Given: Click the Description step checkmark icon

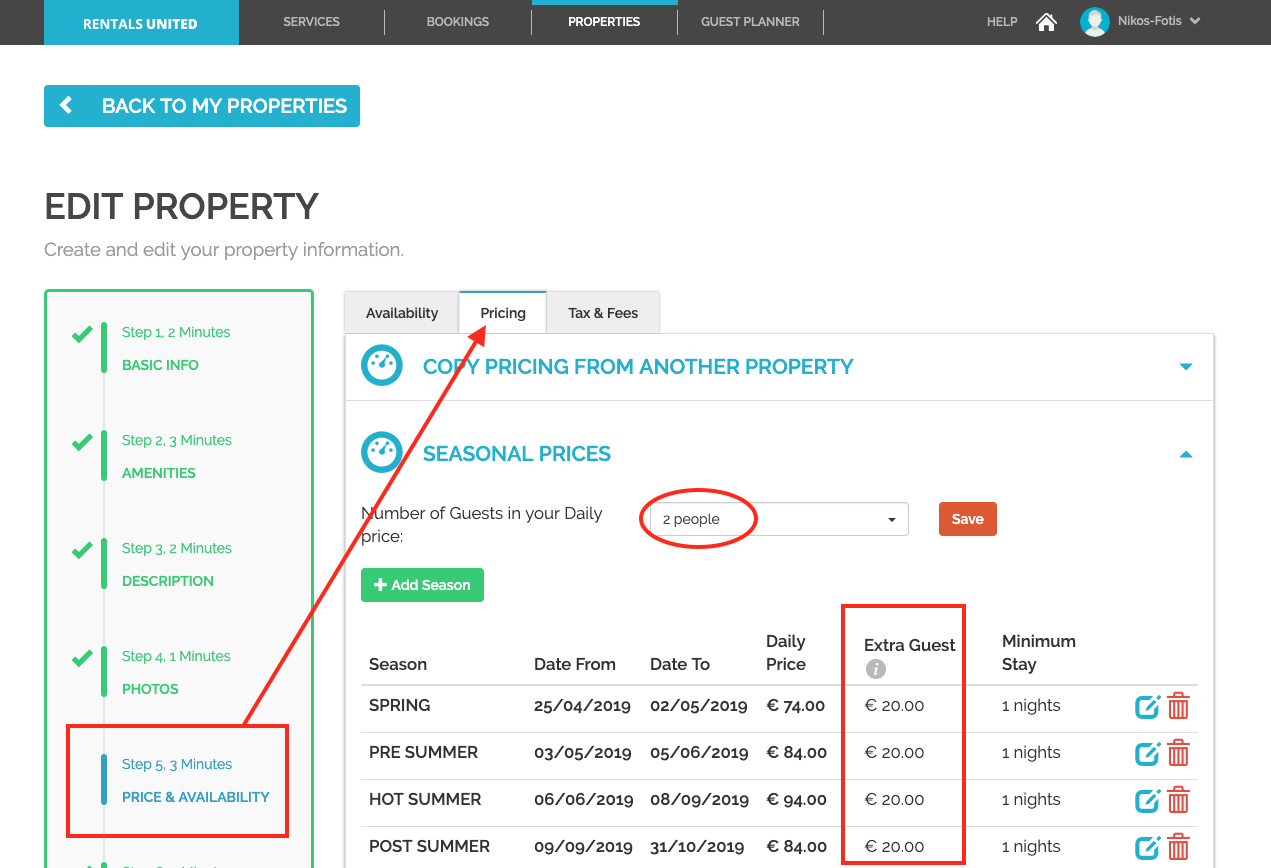Looking at the screenshot, I should pyautogui.click(x=82, y=550).
